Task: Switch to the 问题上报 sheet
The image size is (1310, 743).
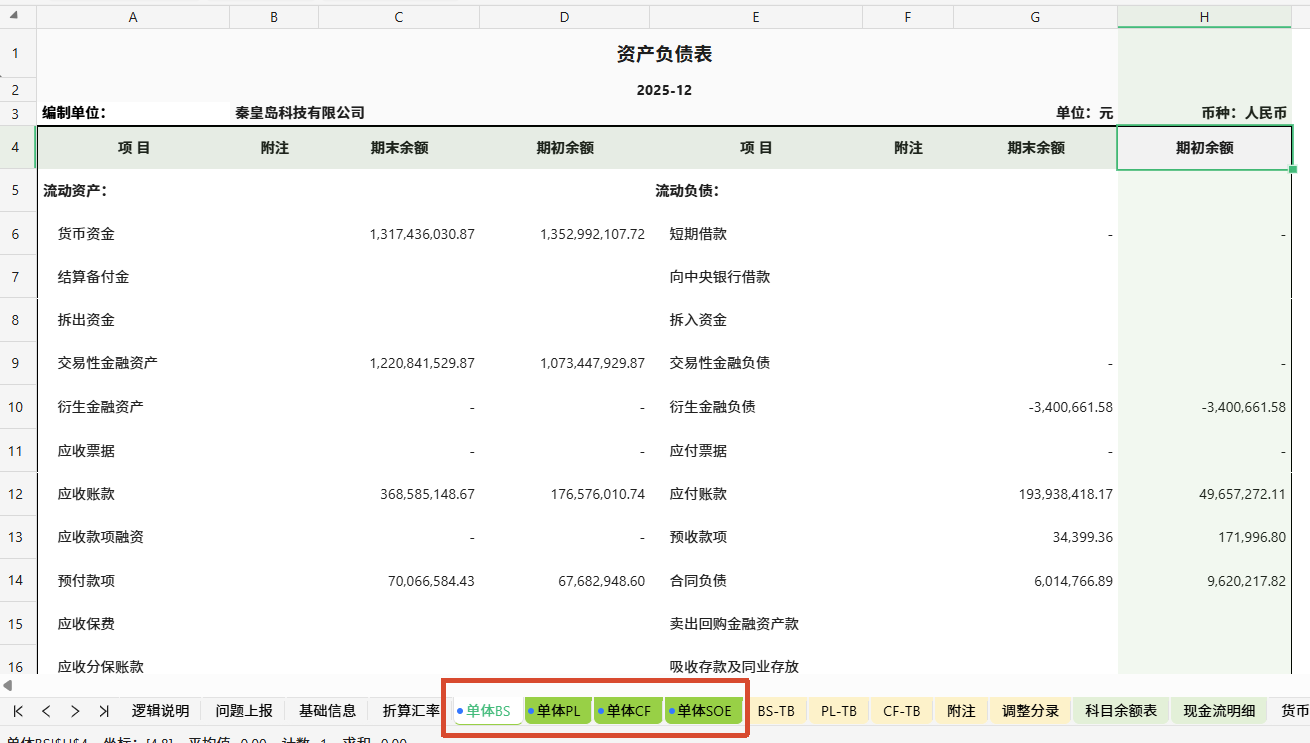Action: [244, 711]
